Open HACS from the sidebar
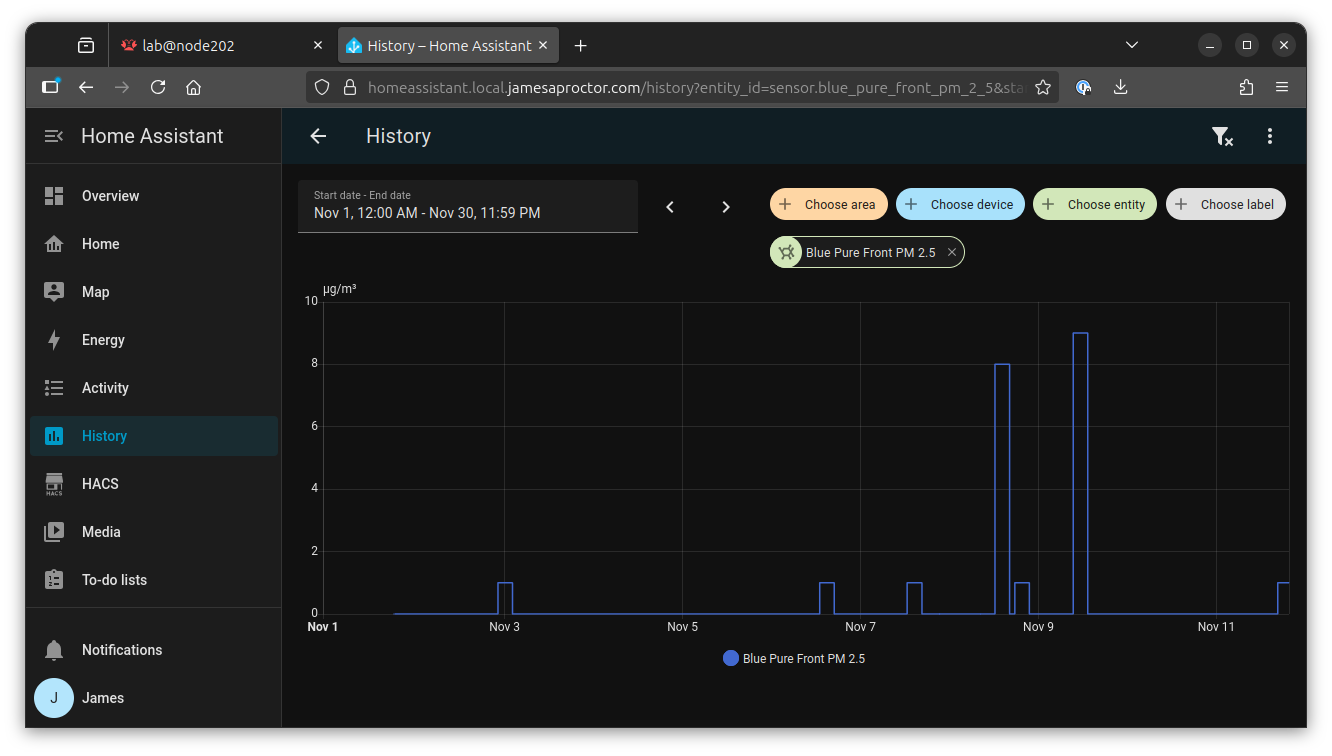This screenshot has width=1332, height=756. click(100, 484)
